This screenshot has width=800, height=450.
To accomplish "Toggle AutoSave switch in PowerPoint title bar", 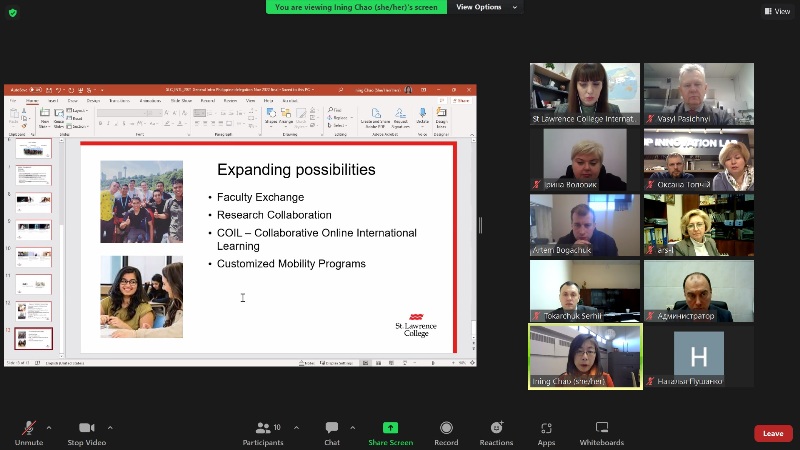I will click(36, 90).
